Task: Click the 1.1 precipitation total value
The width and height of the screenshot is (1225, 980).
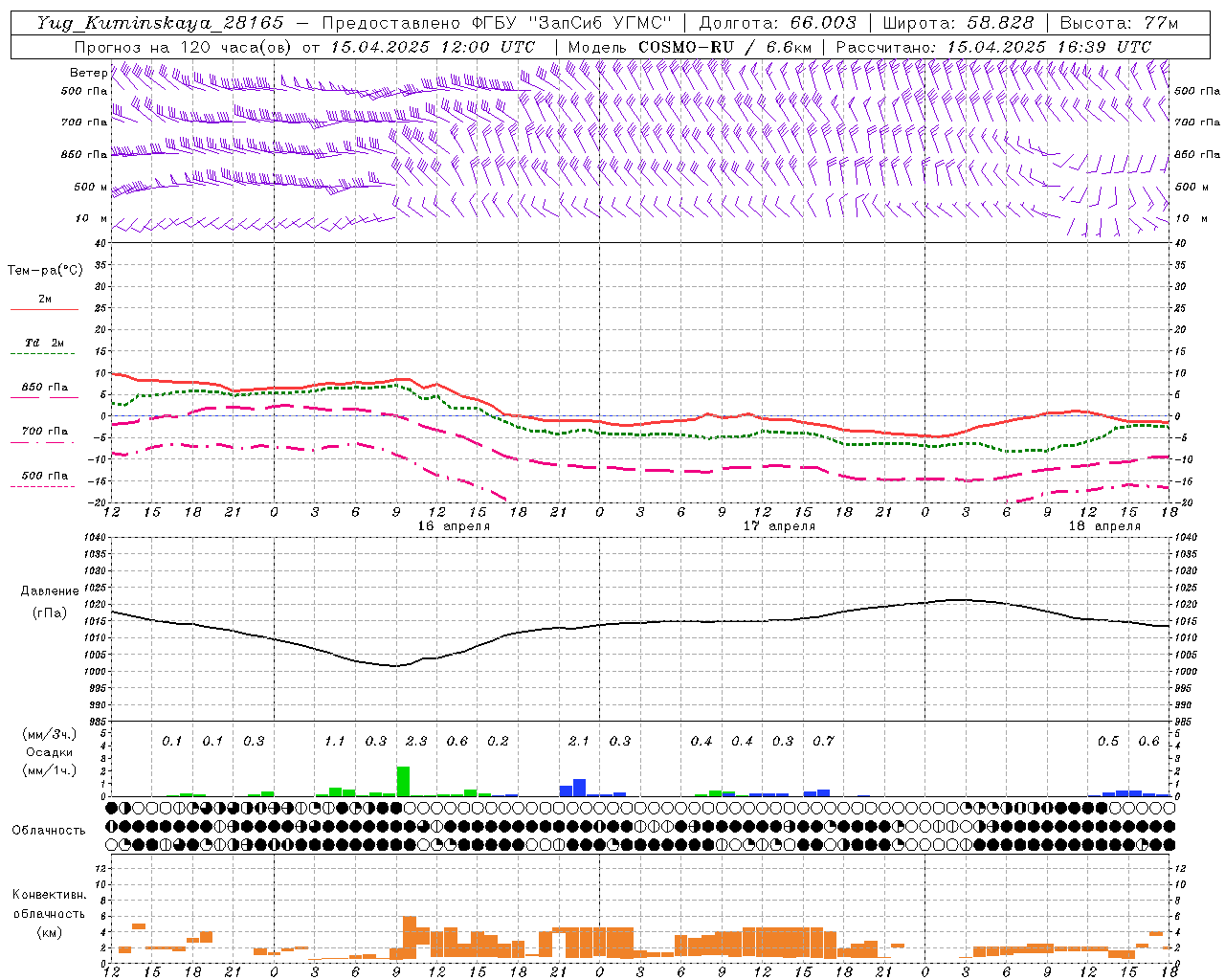Action: coord(334,742)
